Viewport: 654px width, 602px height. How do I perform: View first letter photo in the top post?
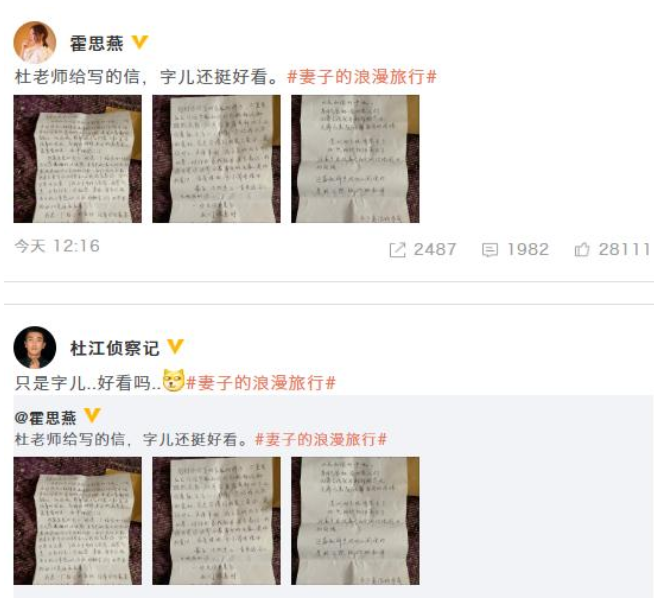78,159
